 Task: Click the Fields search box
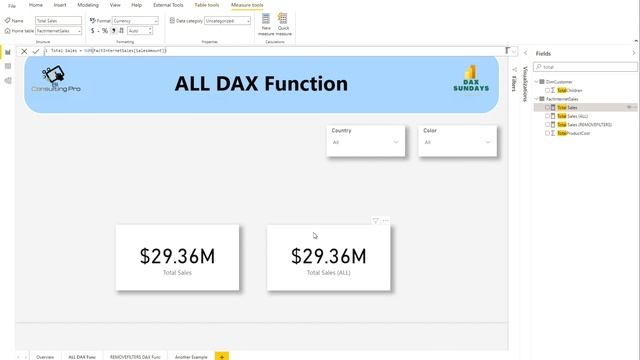tap(586, 67)
